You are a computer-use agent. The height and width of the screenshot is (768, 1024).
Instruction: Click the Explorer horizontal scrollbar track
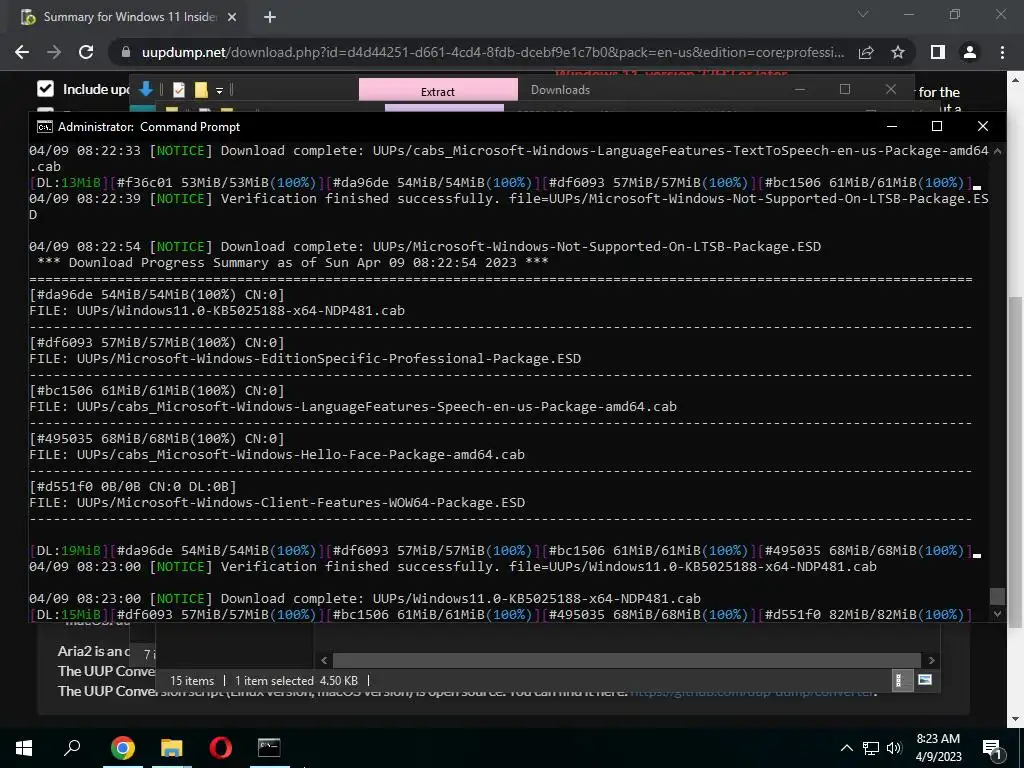pyautogui.click(x=627, y=660)
